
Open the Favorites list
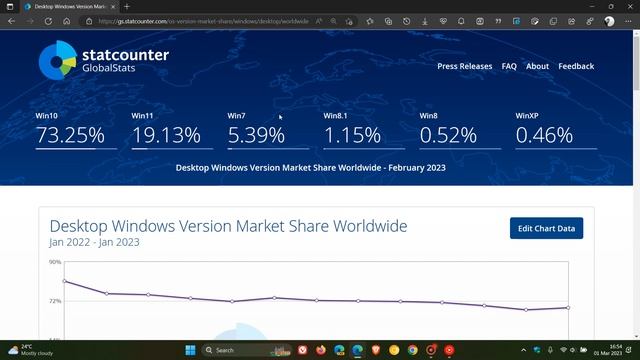click(370, 21)
